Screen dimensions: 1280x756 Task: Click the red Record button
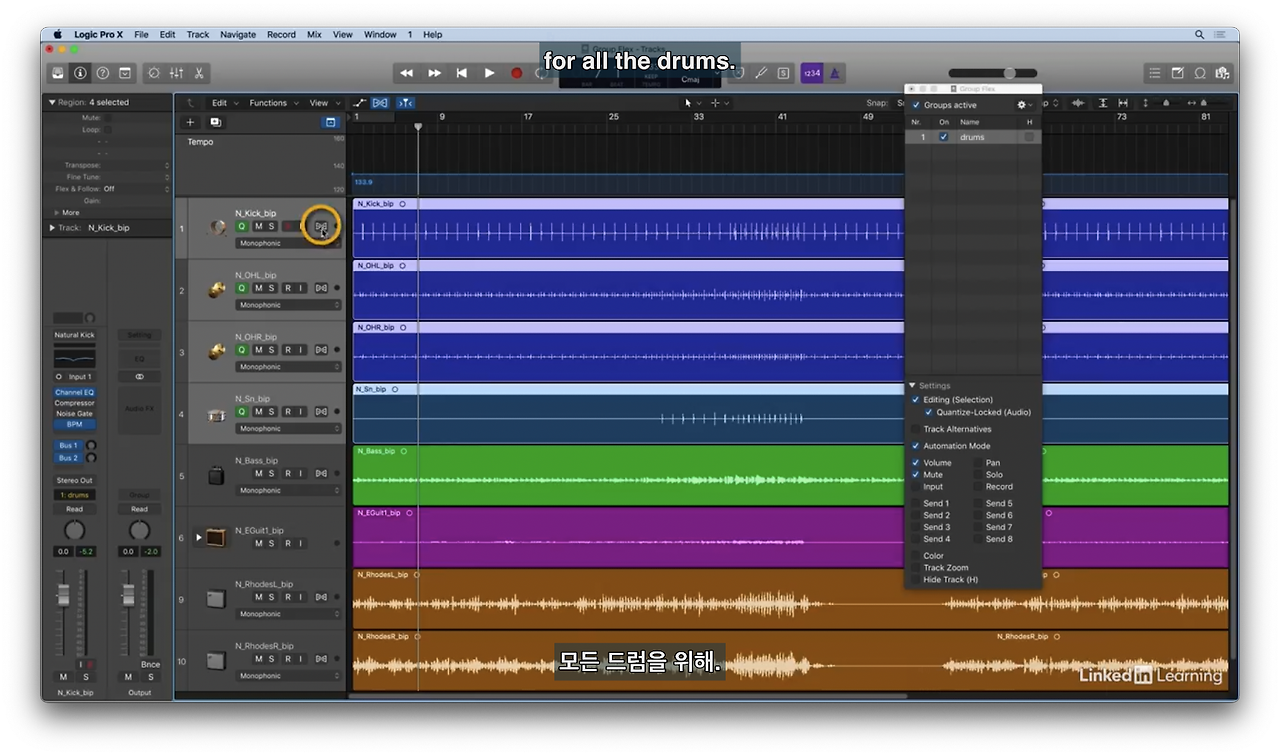(x=517, y=73)
